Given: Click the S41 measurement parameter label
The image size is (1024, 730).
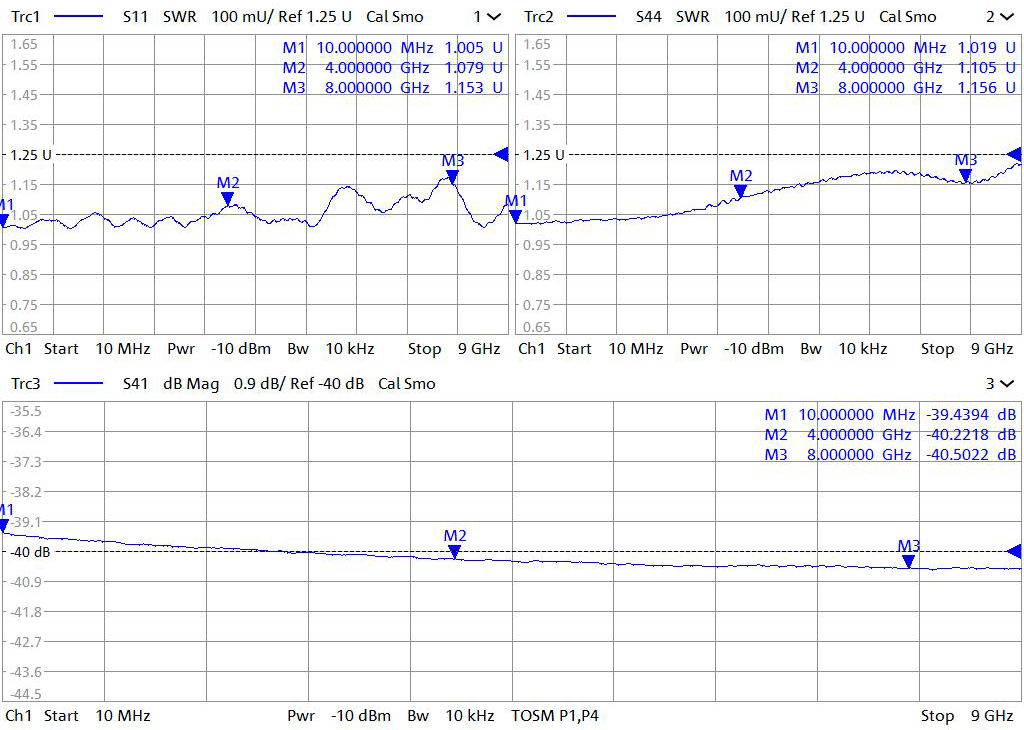Looking at the screenshot, I should click(137, 384).
